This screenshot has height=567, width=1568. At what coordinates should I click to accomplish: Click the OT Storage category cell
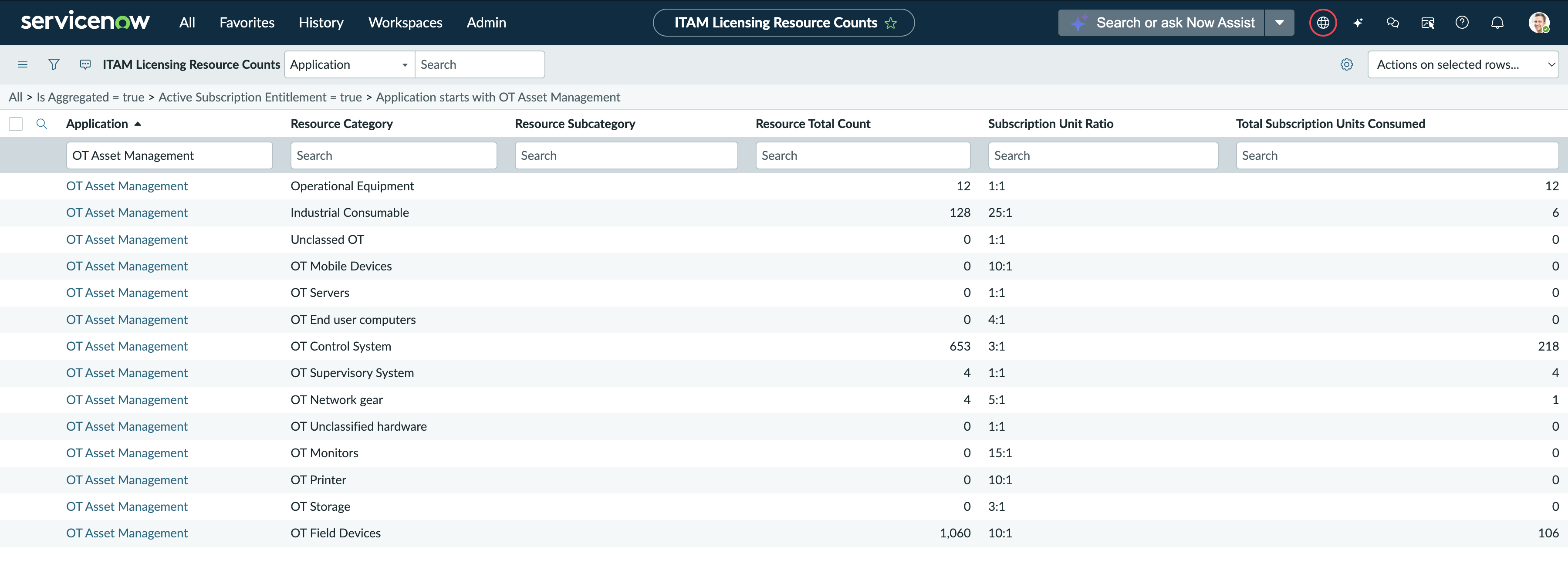pos(320,507)
